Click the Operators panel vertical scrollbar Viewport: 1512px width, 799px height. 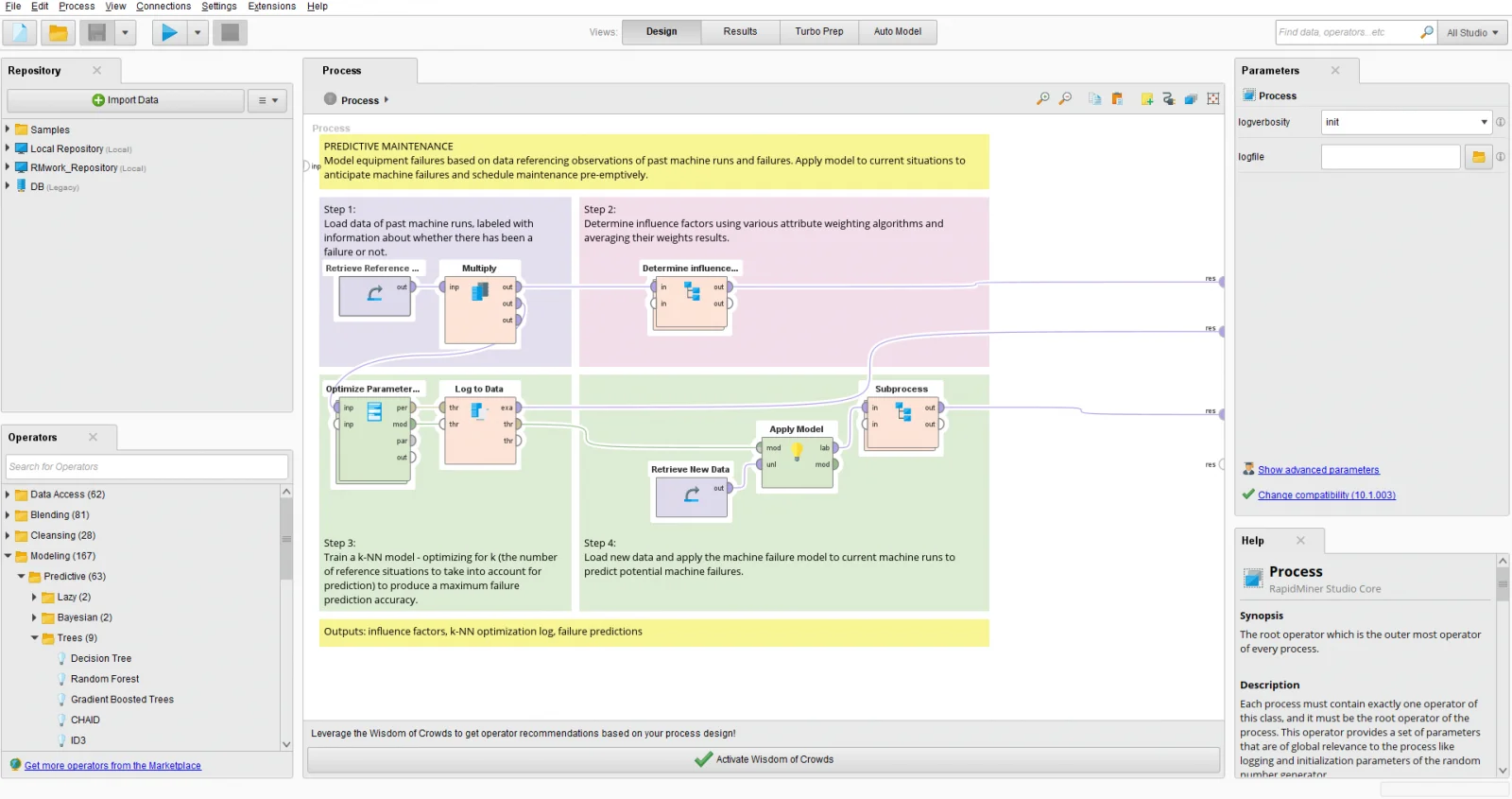286,539
